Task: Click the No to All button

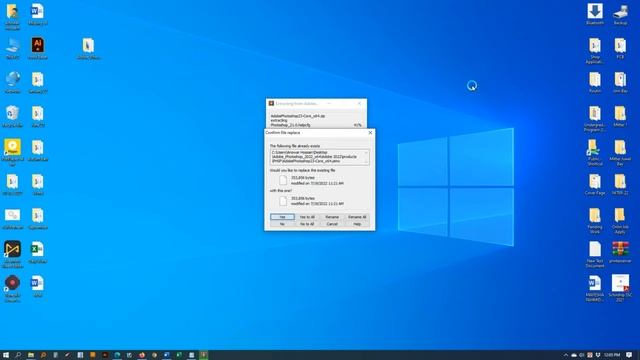Action: point(307,224)
